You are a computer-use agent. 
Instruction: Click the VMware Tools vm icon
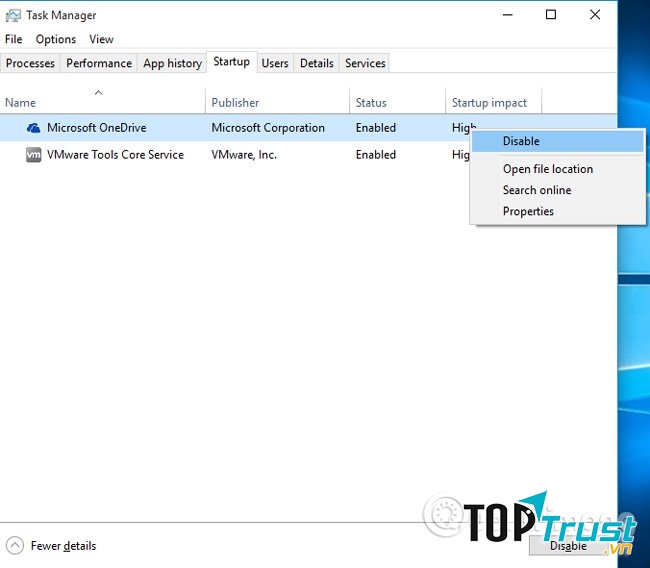click(x=34, y=155)
